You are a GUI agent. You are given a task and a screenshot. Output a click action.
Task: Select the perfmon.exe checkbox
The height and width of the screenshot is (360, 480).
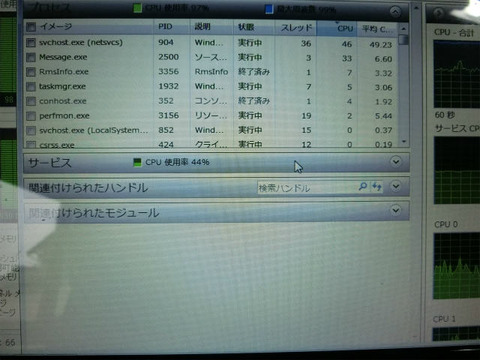pos(31,116)
